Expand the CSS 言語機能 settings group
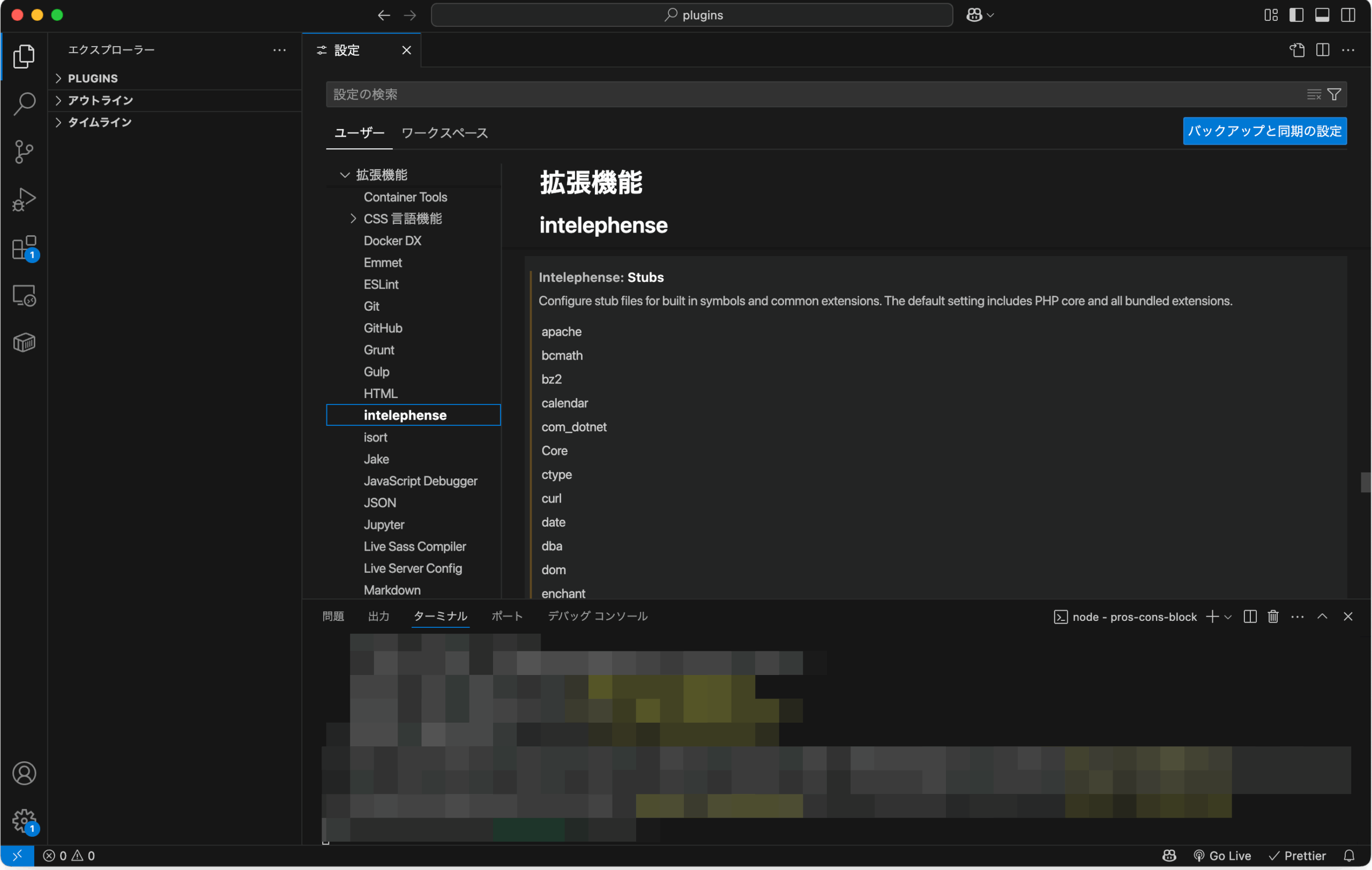 353,219
